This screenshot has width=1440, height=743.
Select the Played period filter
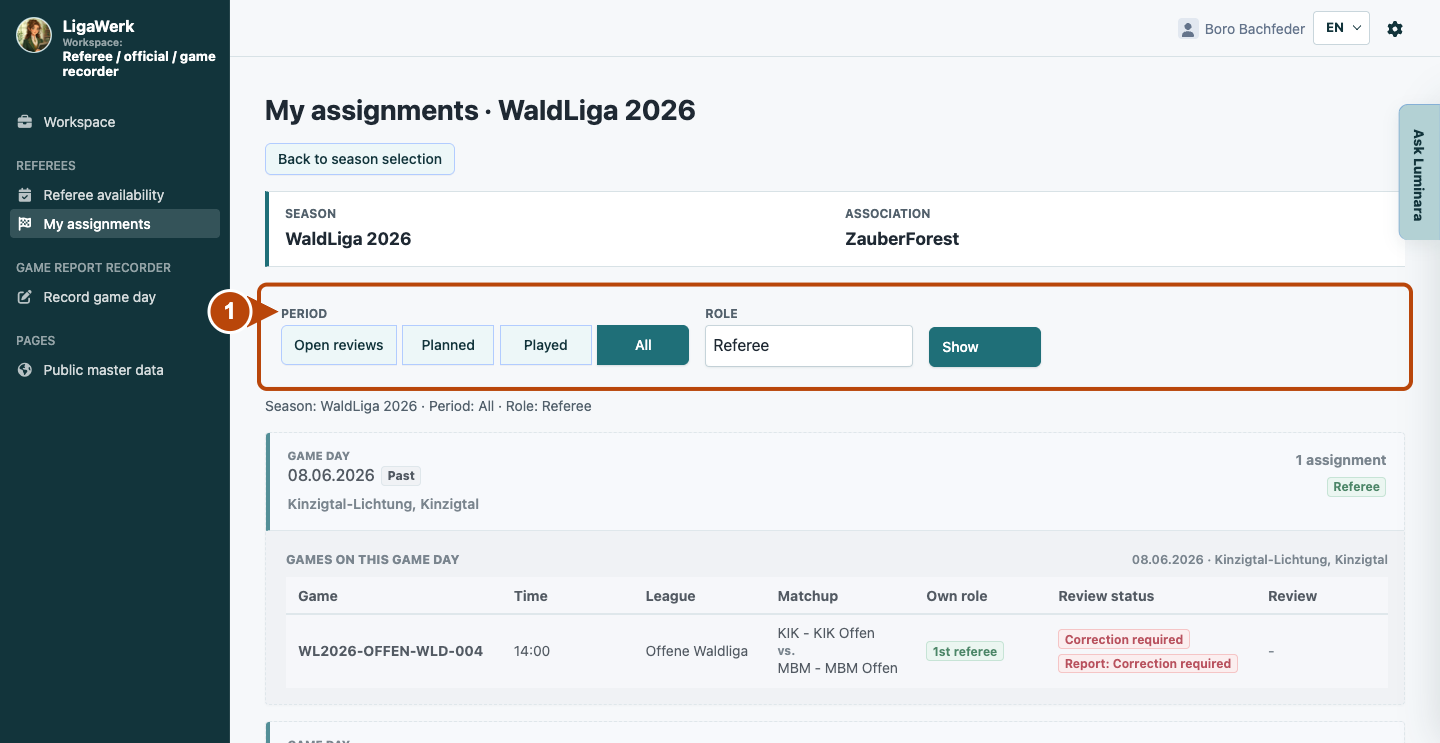[546, 345]
